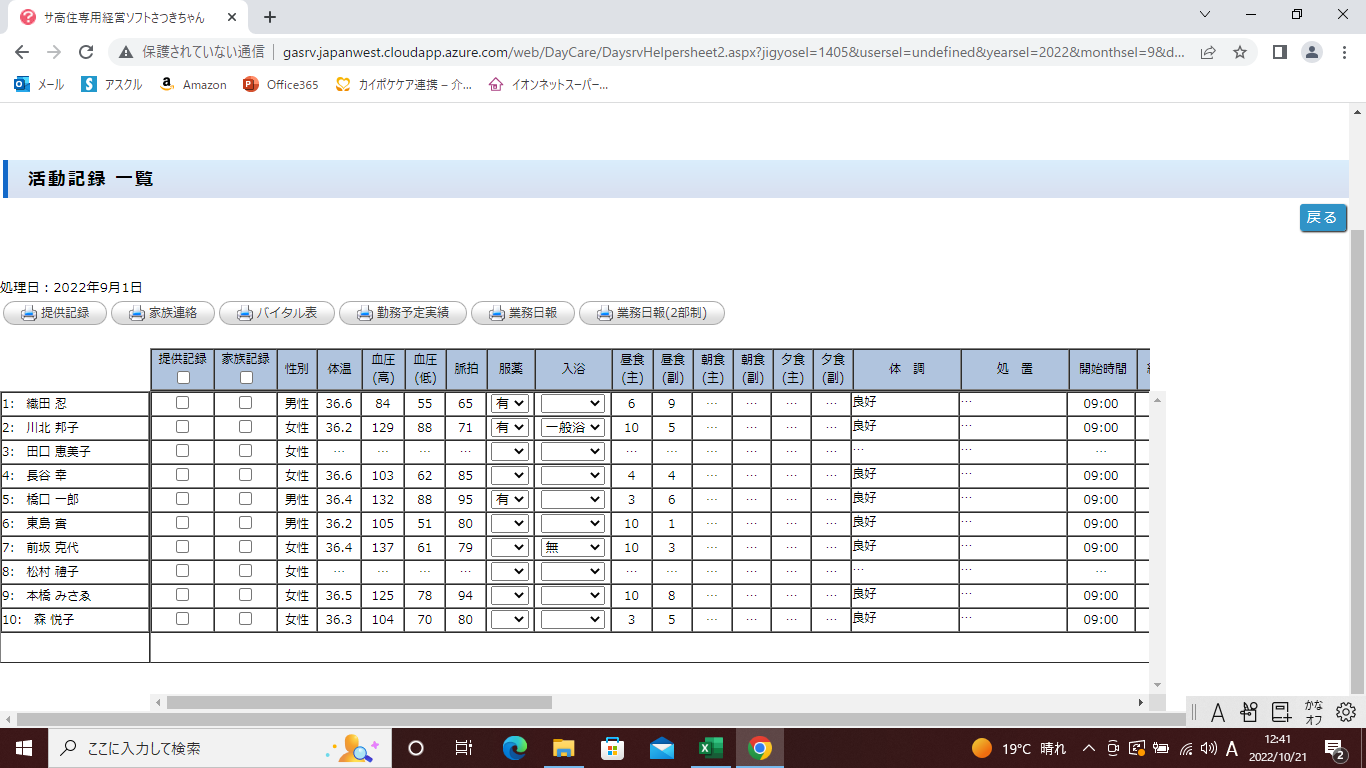1366x768 pixels.
Task: Click the printer icon on バイタル表 button
Action: click(x=244, y=313)
